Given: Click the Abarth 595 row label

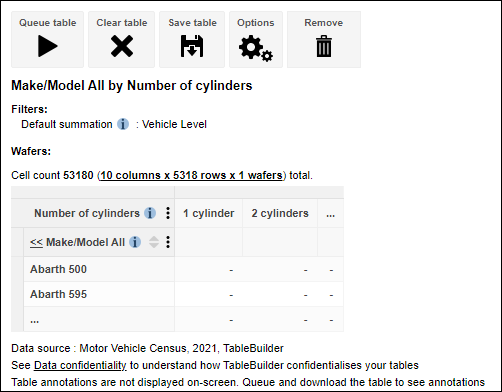Looking at the screenshot, I should [x=58, y=294].
